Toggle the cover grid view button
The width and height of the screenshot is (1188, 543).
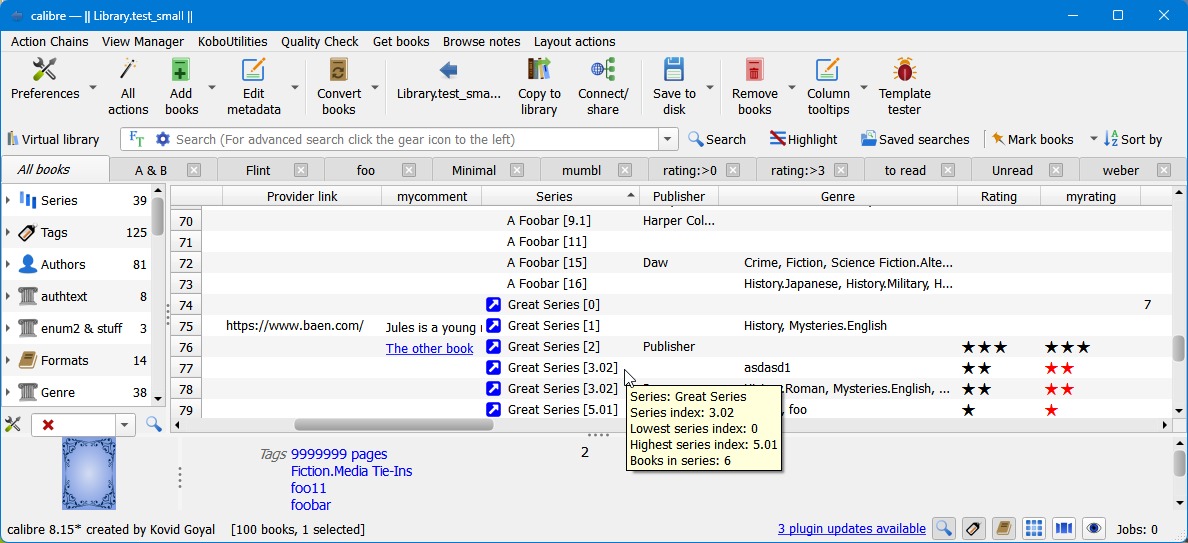[1034, 528]
